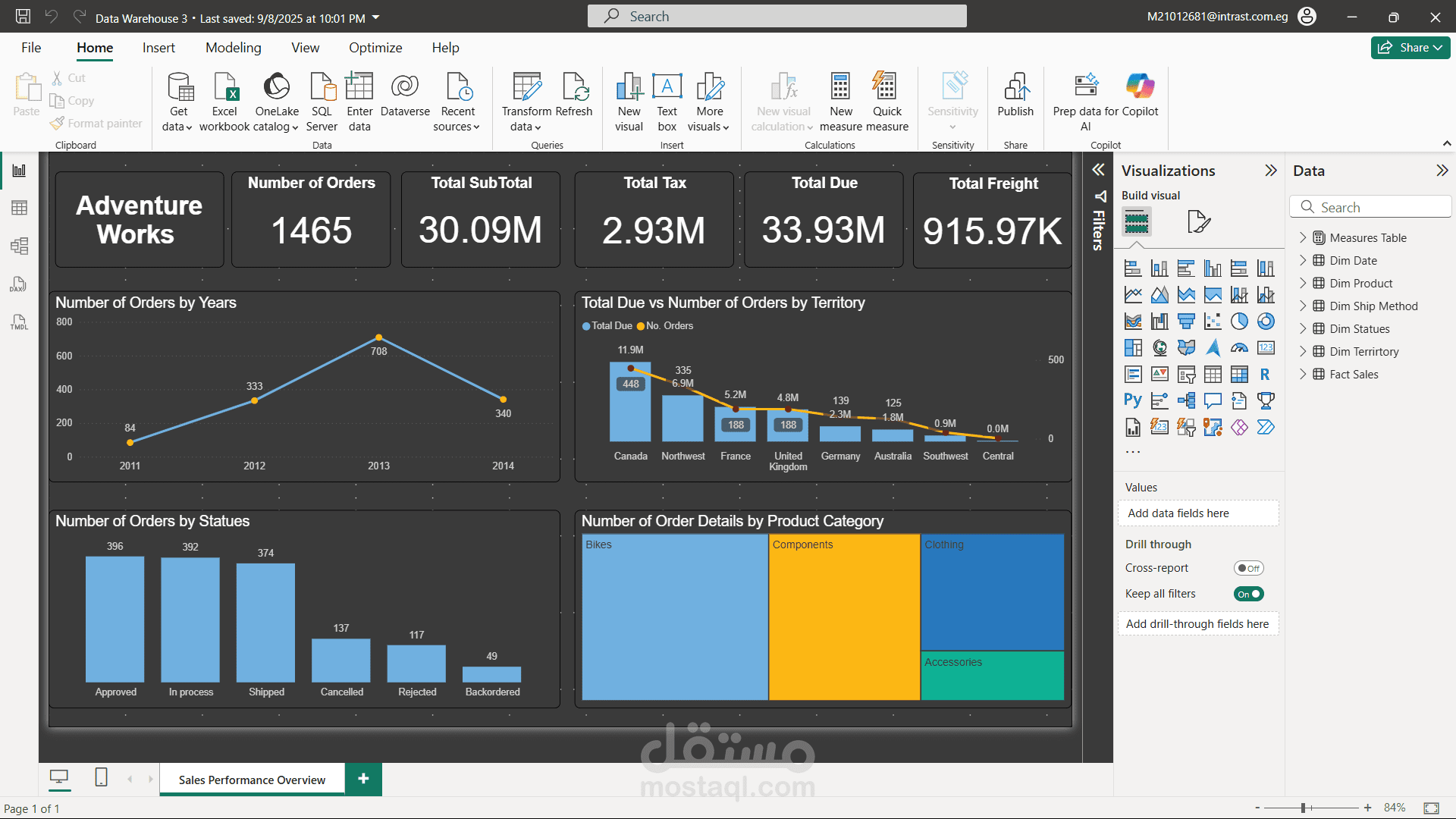This screenshot has height=819, width=1456.
Task: Switch to Table view in left sidebar
Action: click(x=20, y=208)
